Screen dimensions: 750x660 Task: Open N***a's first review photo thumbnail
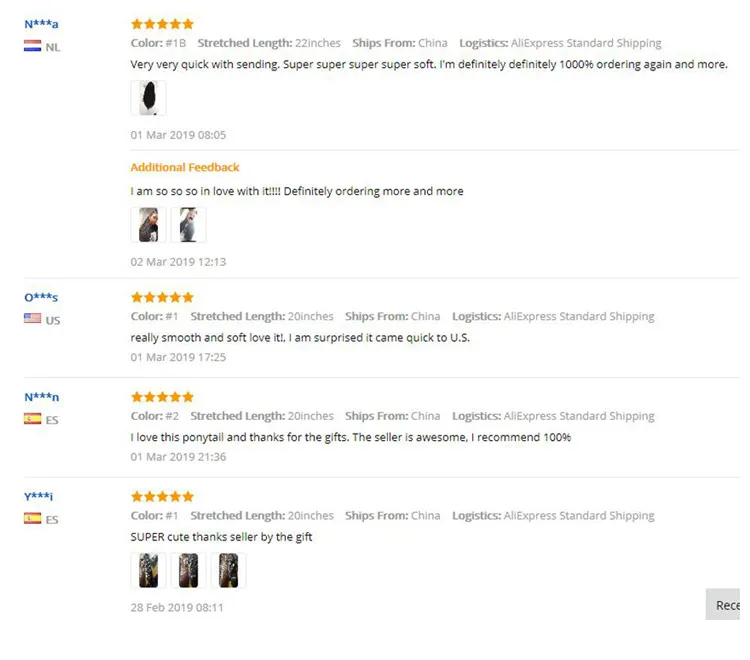[149, 98]
